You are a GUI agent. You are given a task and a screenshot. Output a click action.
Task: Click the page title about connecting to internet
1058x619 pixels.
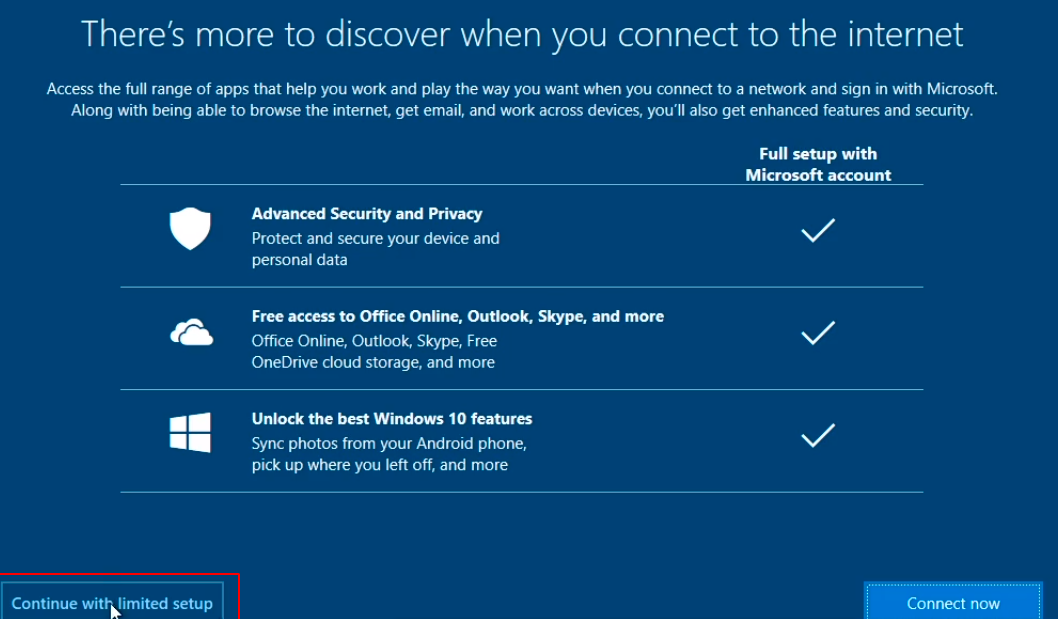click(x=522, y=34)
